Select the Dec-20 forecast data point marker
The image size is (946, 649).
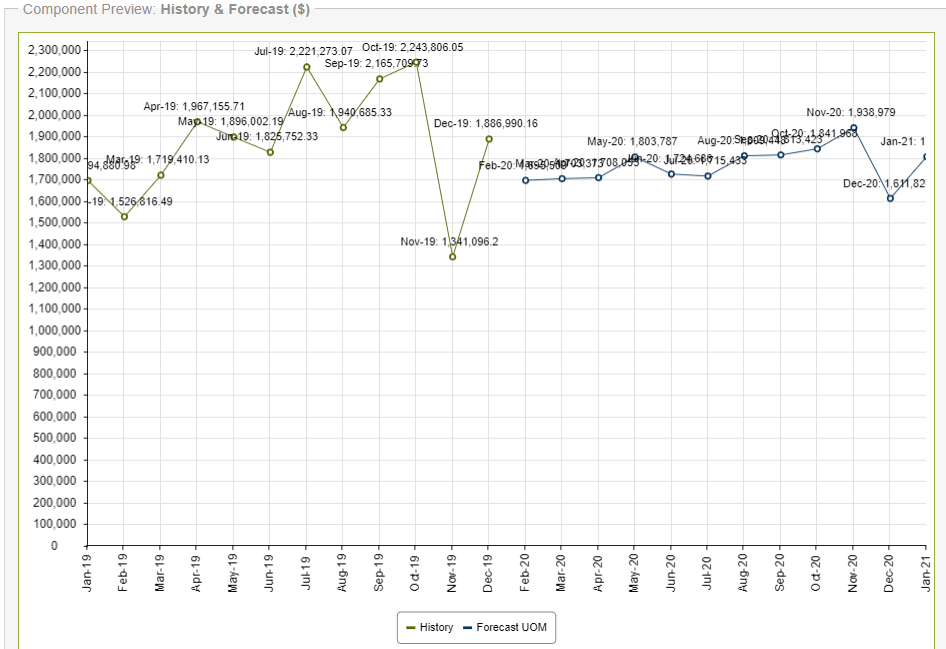tap(890, 198)
